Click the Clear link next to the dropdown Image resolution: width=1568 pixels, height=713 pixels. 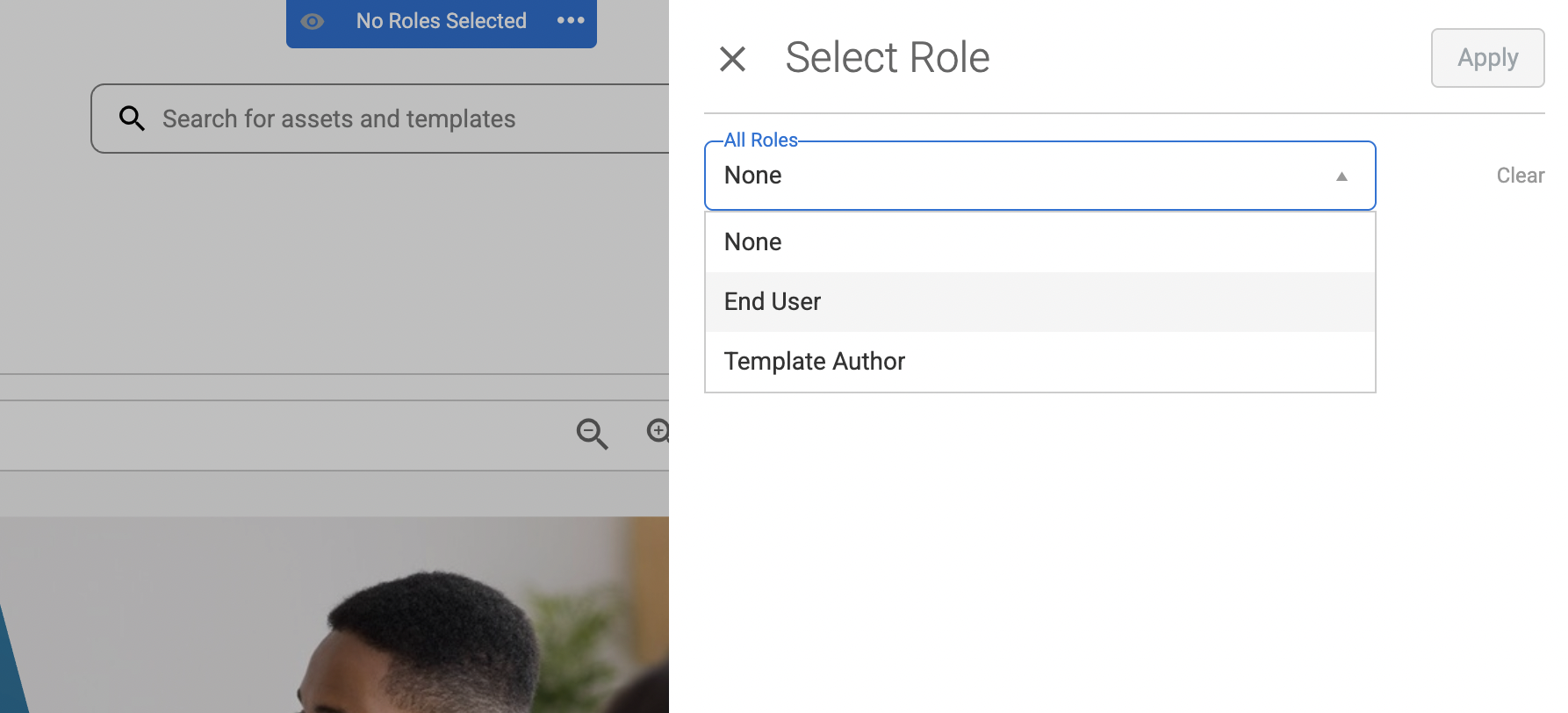(x=1520, y=176)
